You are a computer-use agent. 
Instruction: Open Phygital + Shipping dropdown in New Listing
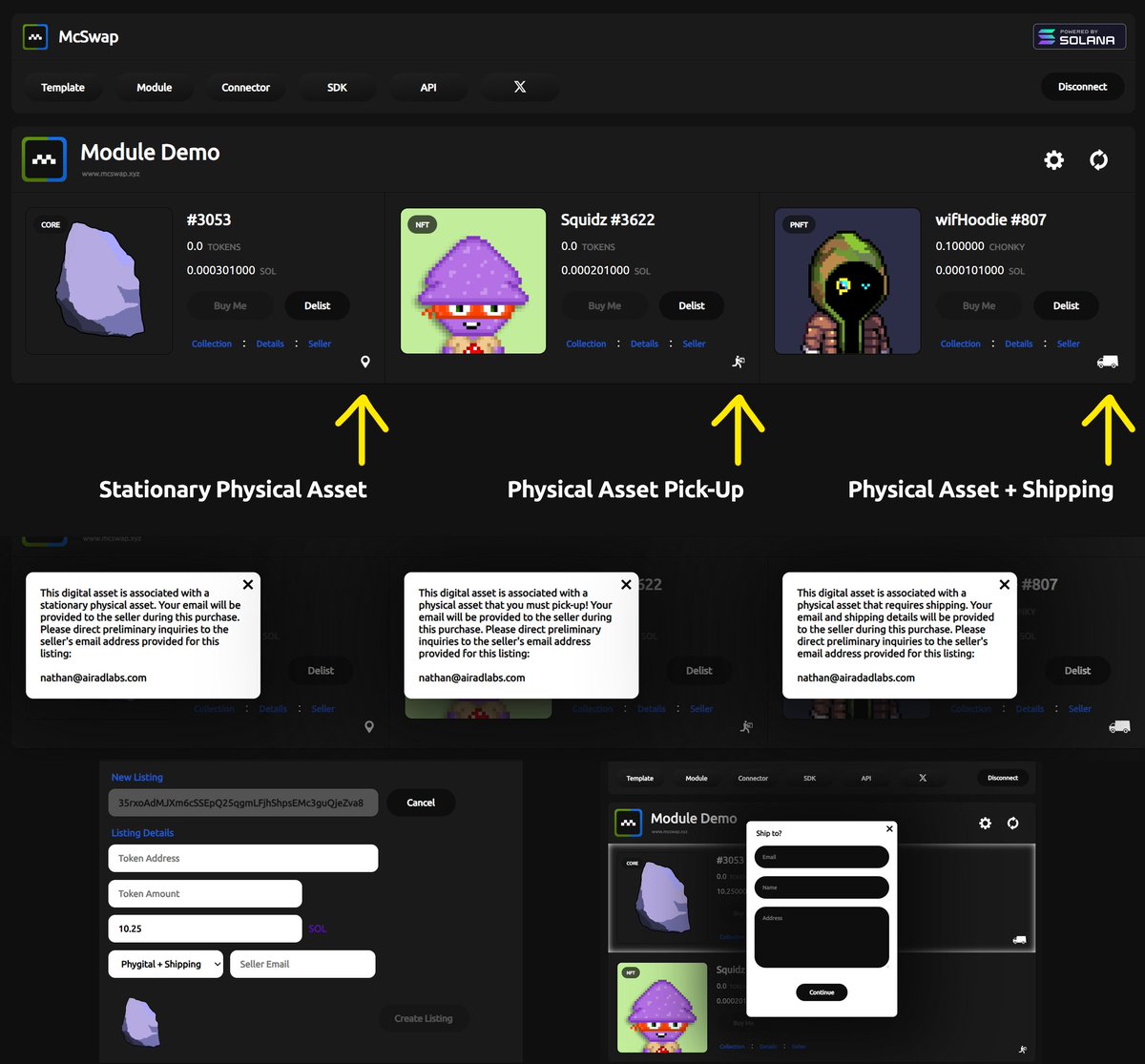pyautogui.click(x=166, y=964)
